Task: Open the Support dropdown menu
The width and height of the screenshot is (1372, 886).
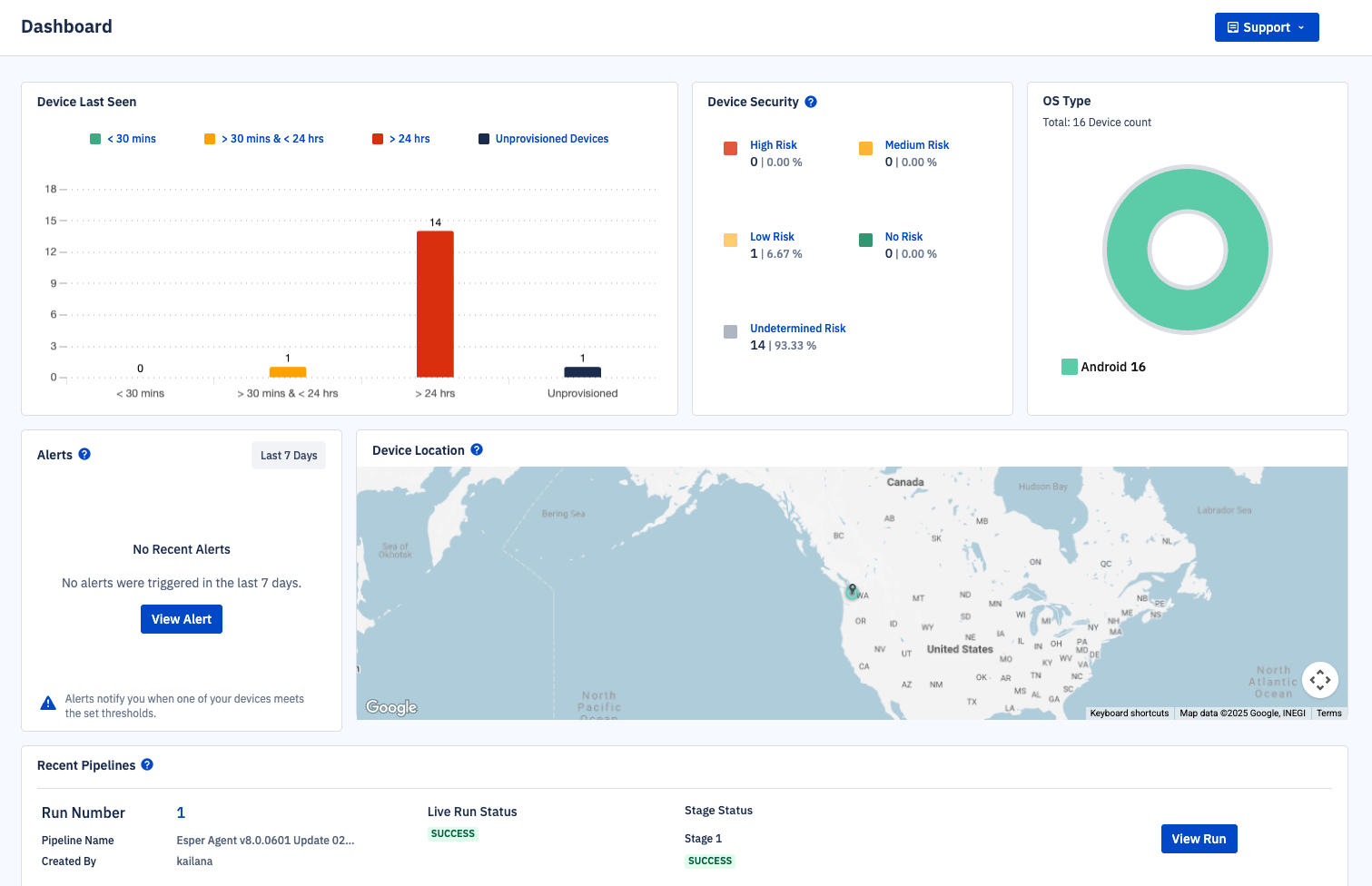Action: click(1266, 27)
